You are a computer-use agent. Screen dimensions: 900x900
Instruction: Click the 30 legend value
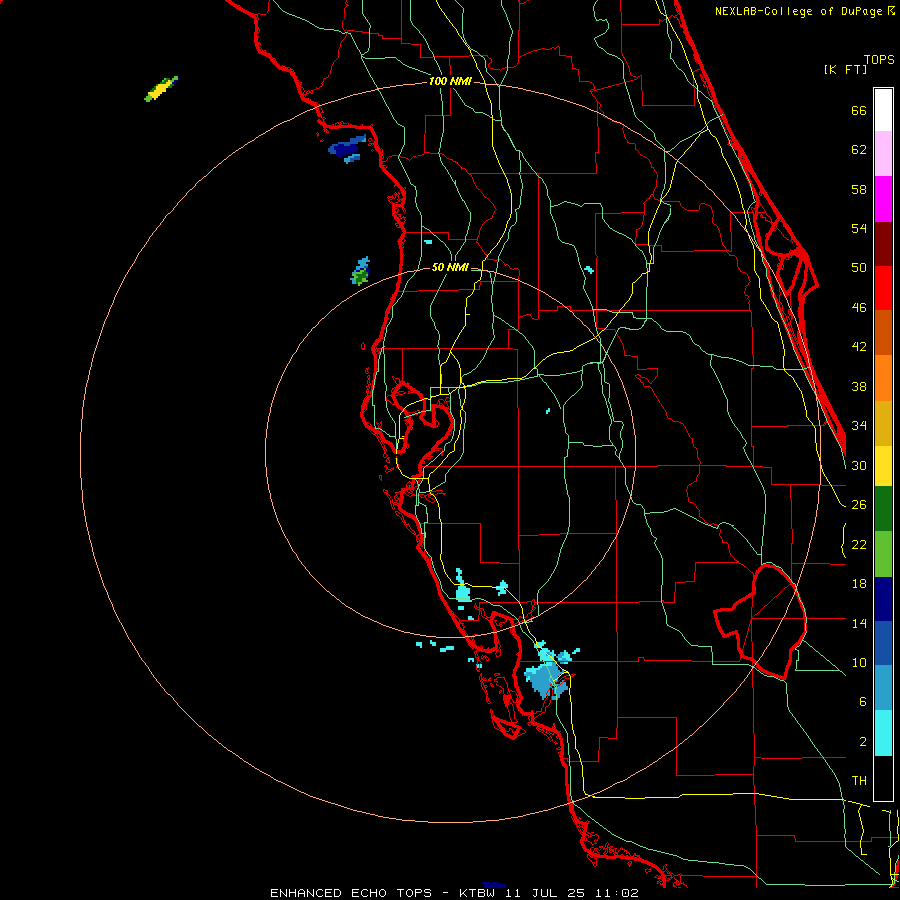(x=859, y=465)
